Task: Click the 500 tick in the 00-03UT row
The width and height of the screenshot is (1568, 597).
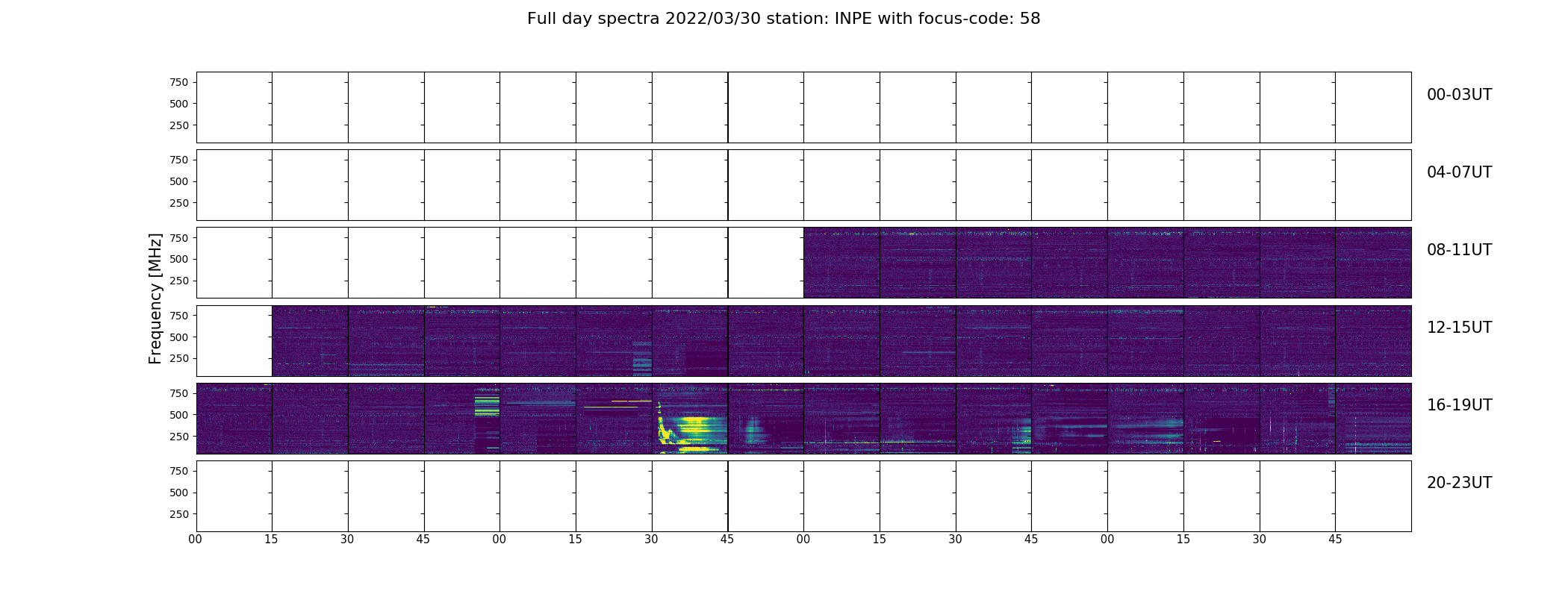Action: pyautogui.click(x=179, y=104)
